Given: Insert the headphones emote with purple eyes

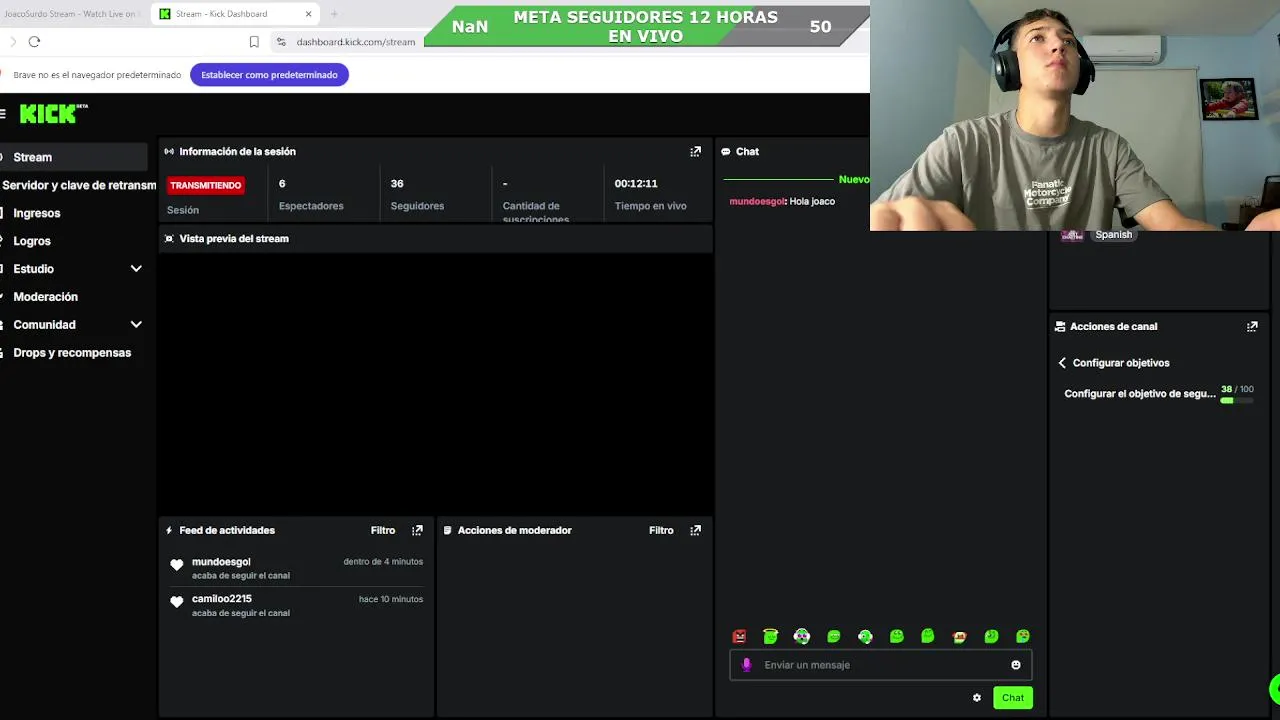Looking at the screenshot, I should (802, 636).
